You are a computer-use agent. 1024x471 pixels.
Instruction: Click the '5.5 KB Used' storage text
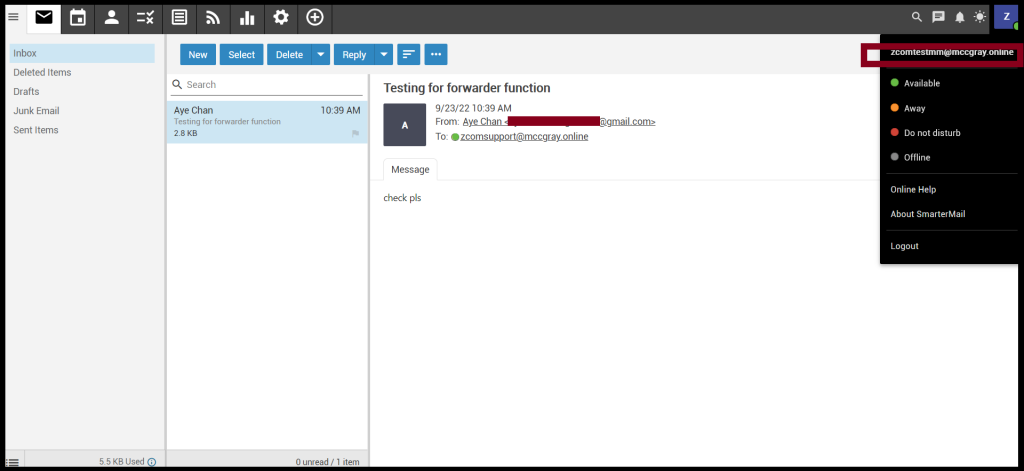pyautogui.click(x=121, y=462)
